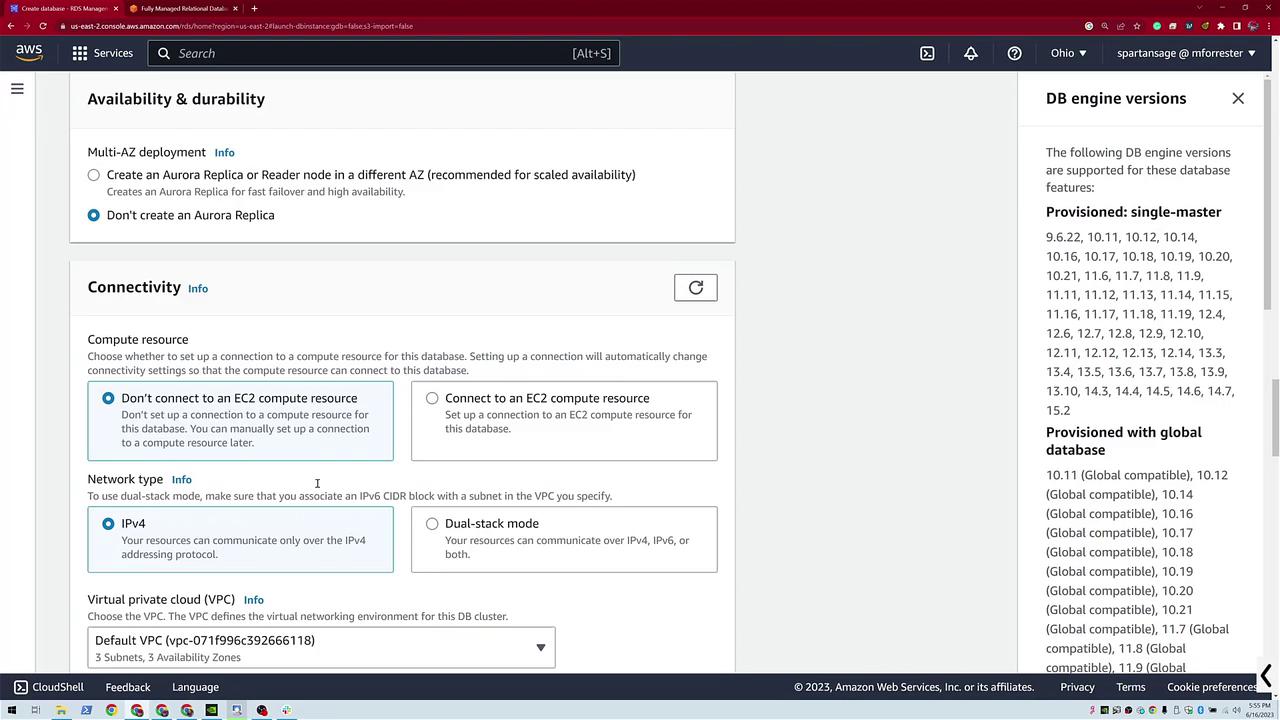The width and height of the screenshot is (1280, 720).
Task: Open PowerShell from taskbar
Action: pyautogui.click(x=86, y=710)
